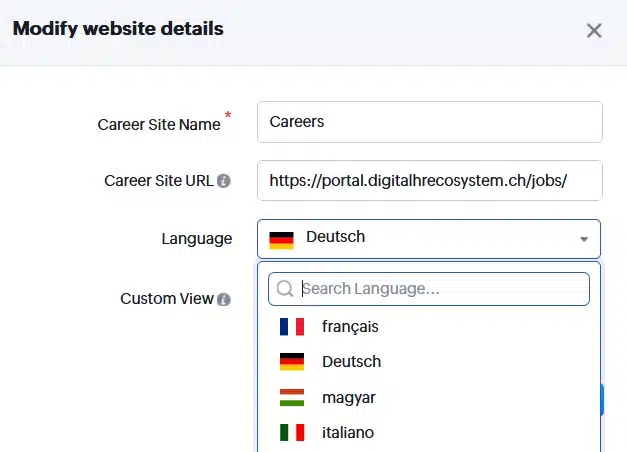Click the Career Site URL text field
The height and width of the screenshot is (452, 627).
[x=429, y=181]
